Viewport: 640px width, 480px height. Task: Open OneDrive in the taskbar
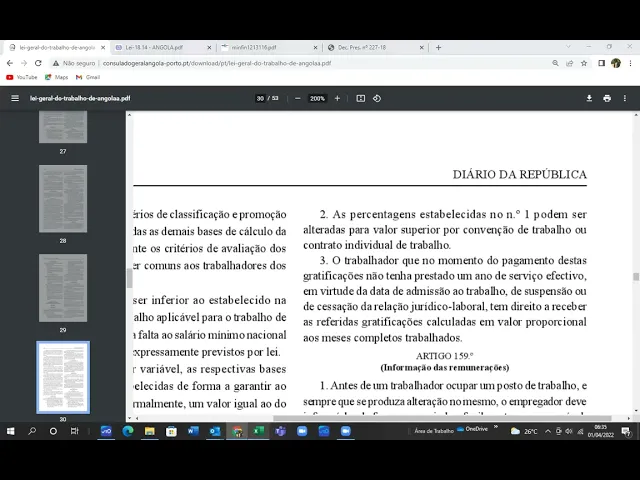coord(472,429)
